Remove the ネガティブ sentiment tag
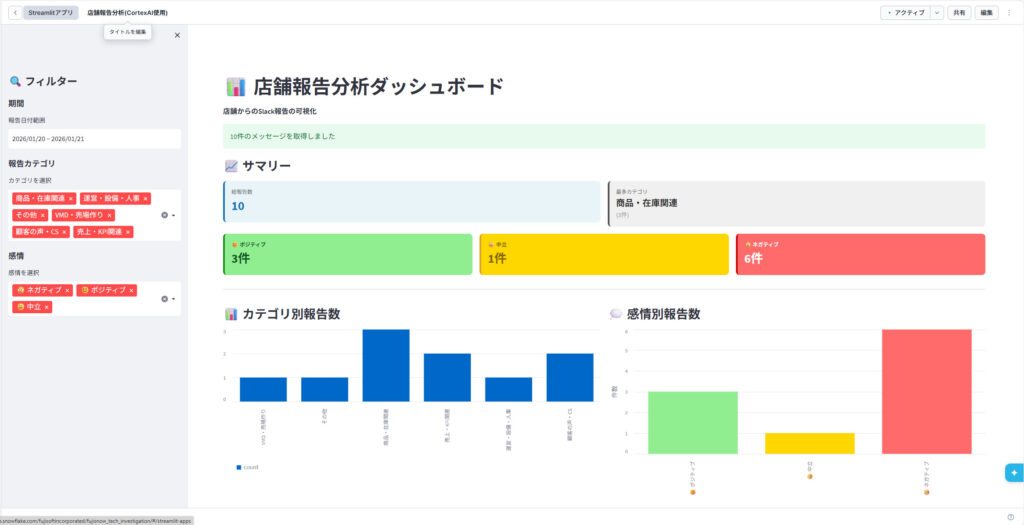Screen dimensions: 1024x525 [68, 291]
